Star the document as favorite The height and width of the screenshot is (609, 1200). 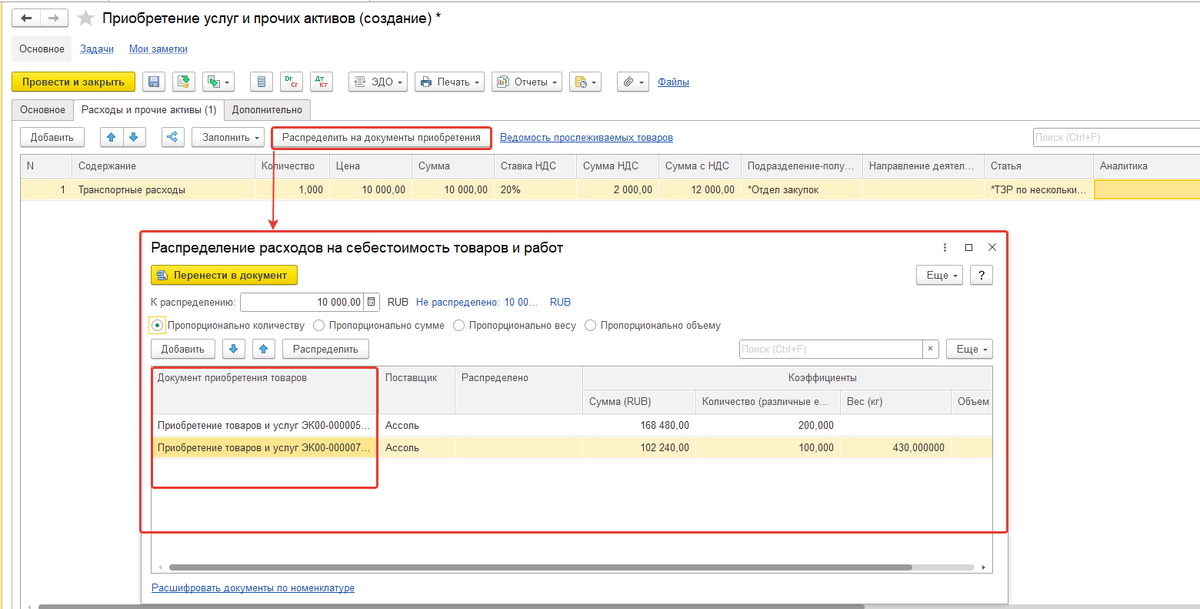(87, 18)
